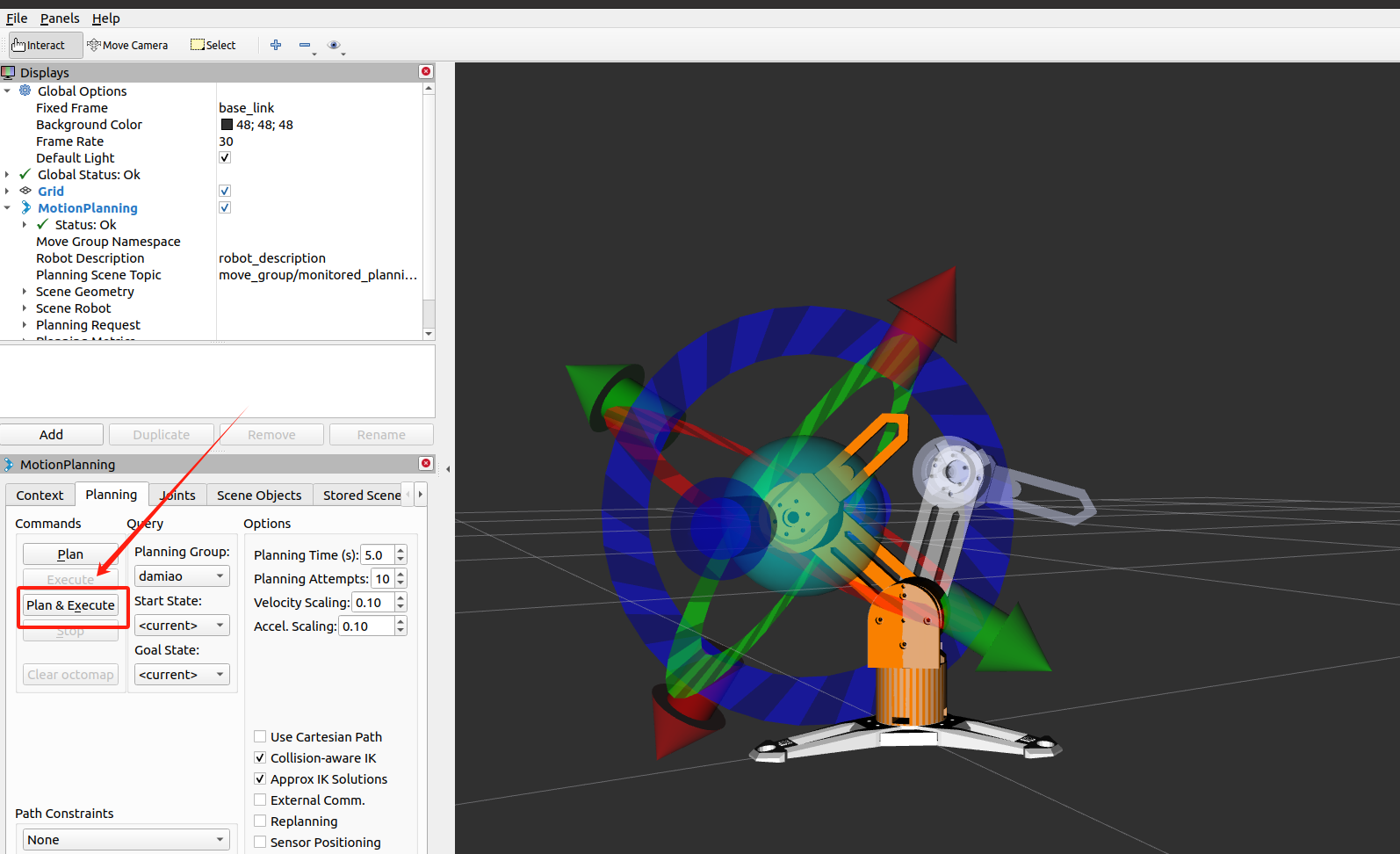The width and height of the screenshot is (1400, 854).
Task: Click the Displays panel monitor icon
Action: (x=8, y=72)
